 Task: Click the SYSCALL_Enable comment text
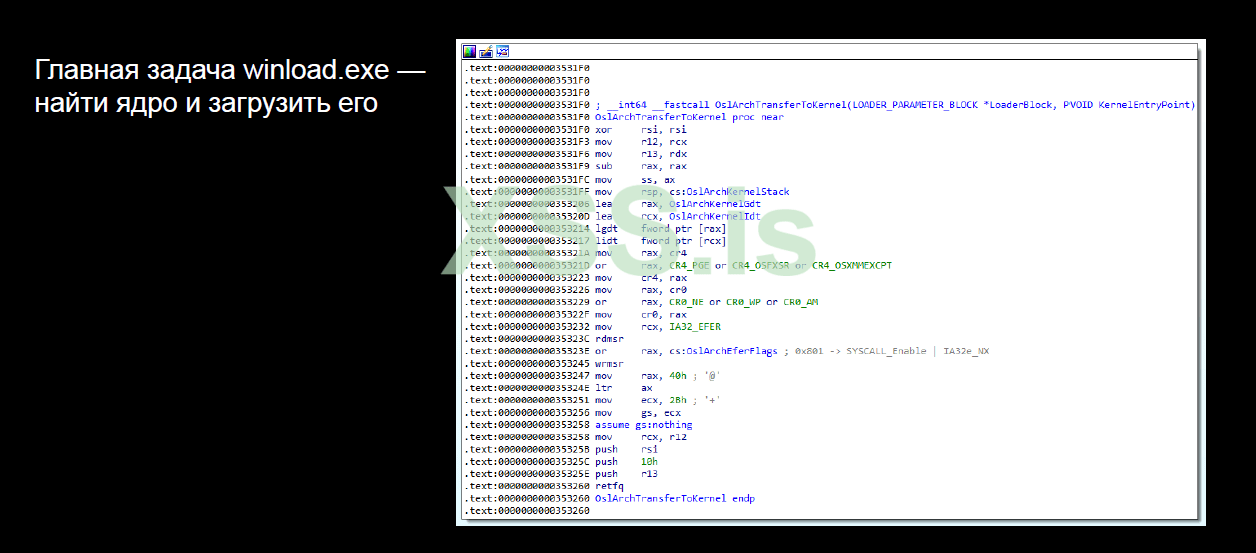(886, 351)
